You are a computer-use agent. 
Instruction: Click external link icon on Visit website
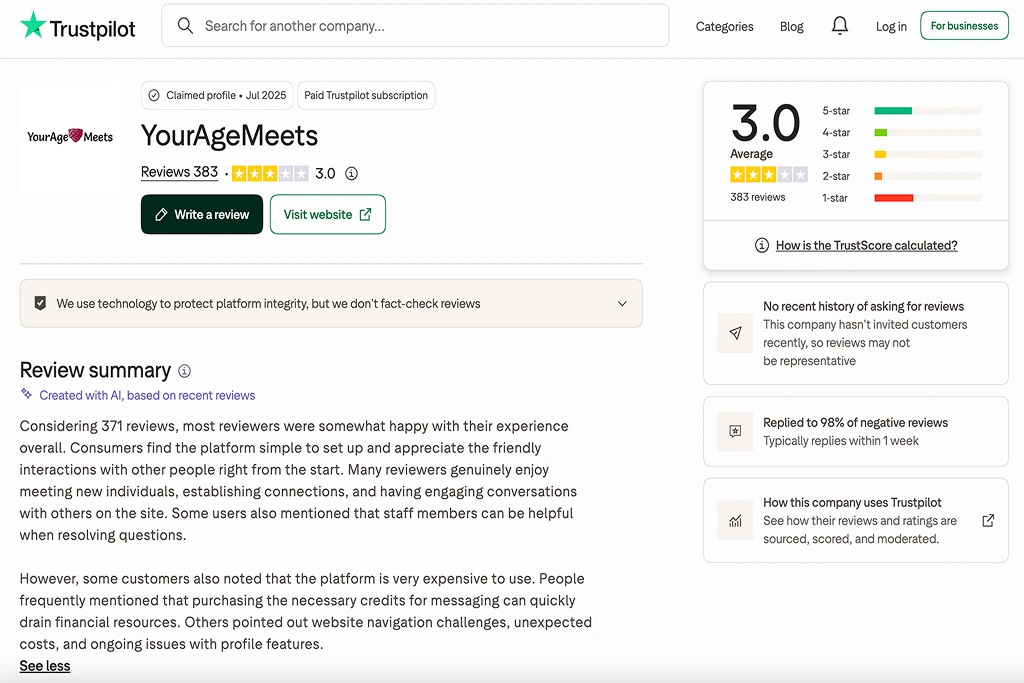pos(366,214)
